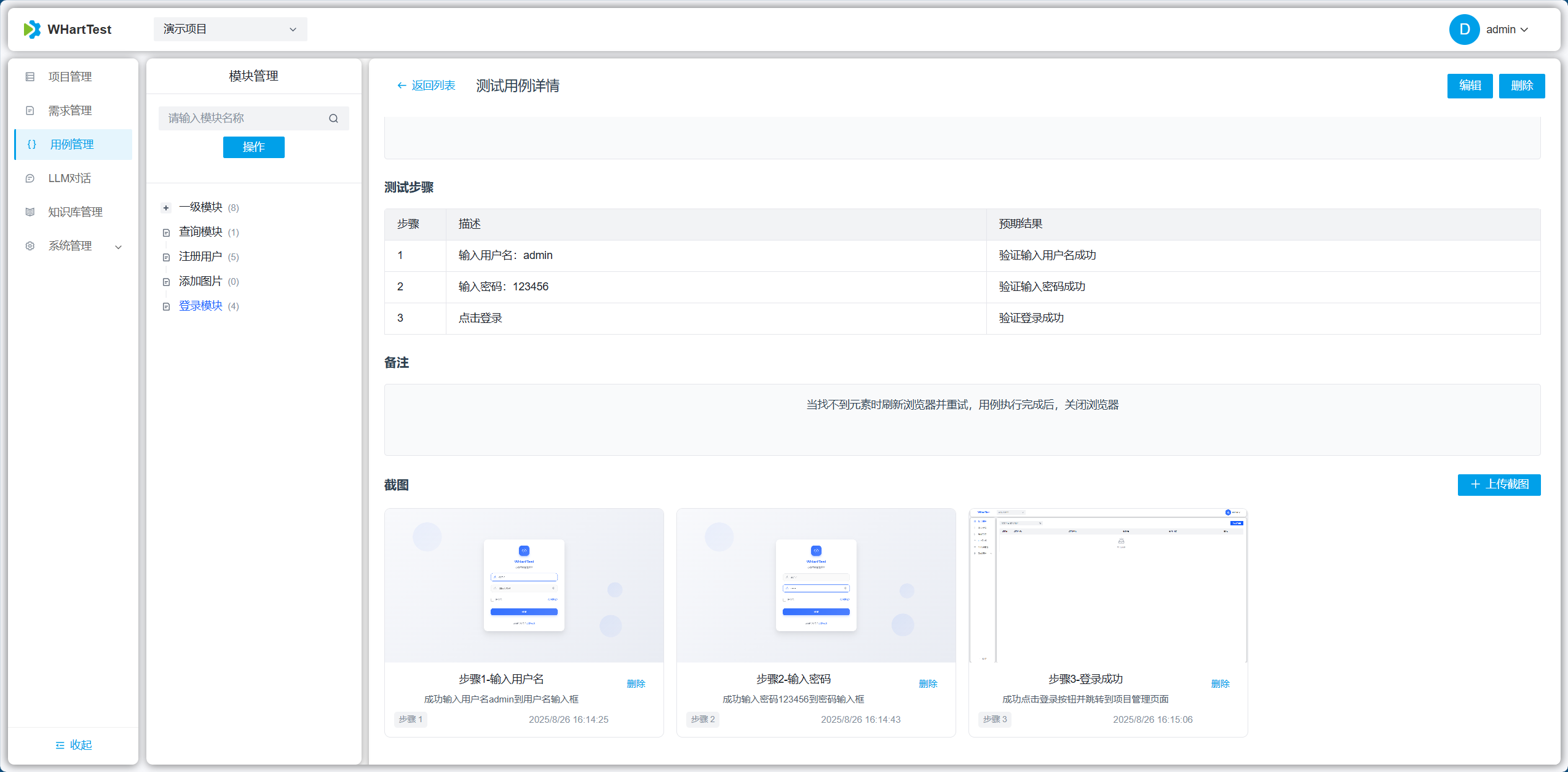The width and height of the screenshot is (1568, 772).
Task: Select the 登录模块 tree item
Action: click(200, 306)
